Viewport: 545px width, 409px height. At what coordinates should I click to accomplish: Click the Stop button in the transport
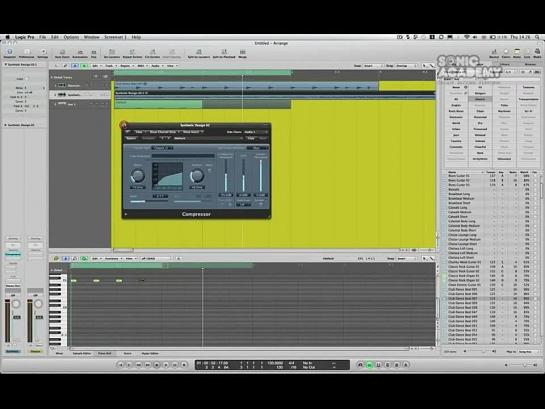(x=157, y=365)
